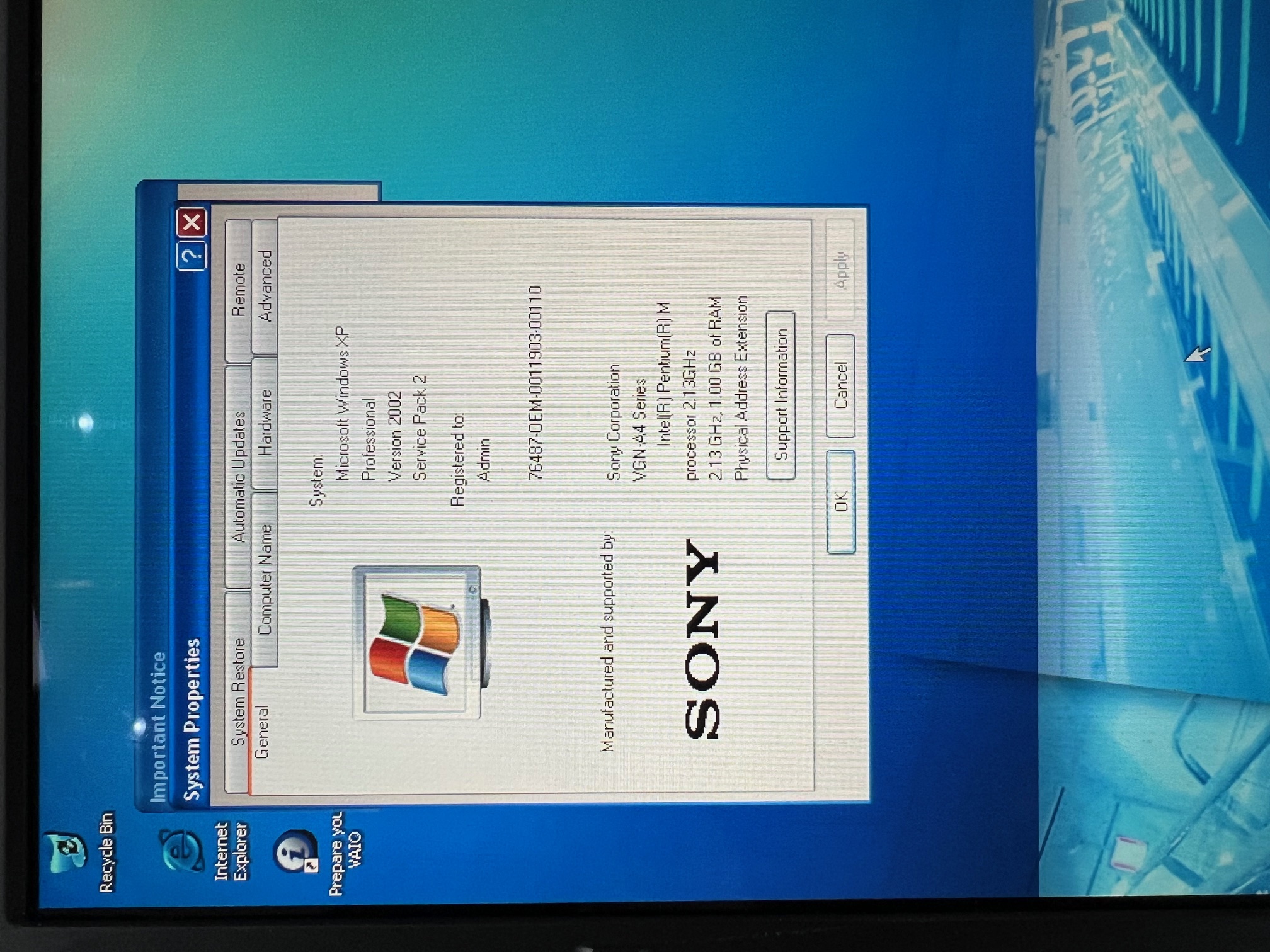Screen dimensions: 1270x952
Task: Click the Important Notice window title
Action: coord(157,727)
